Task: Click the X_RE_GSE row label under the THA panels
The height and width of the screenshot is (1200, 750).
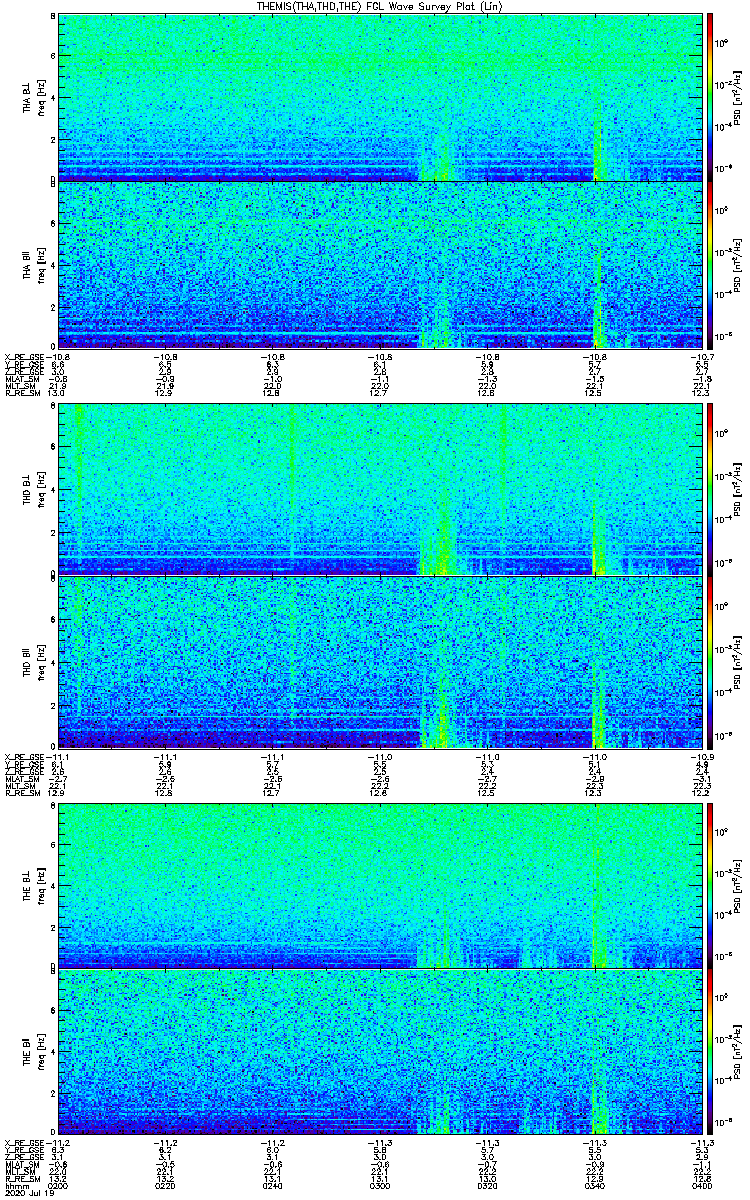Action: click(24, 357)
